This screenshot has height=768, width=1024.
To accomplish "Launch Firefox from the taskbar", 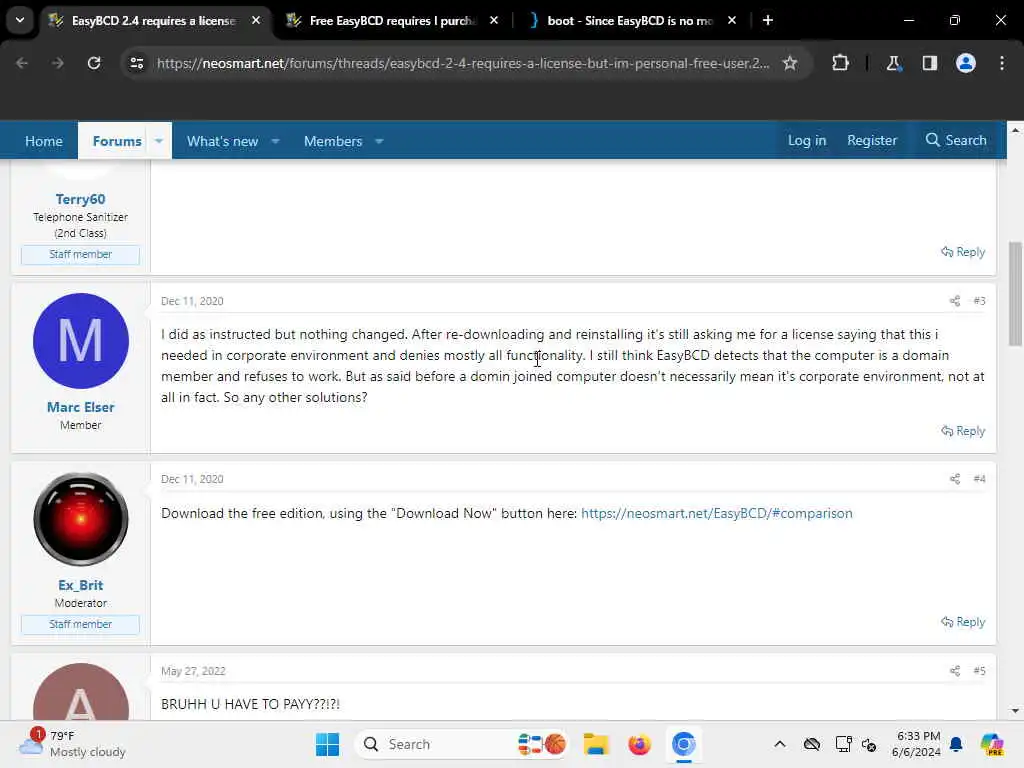I will point(639,744).
